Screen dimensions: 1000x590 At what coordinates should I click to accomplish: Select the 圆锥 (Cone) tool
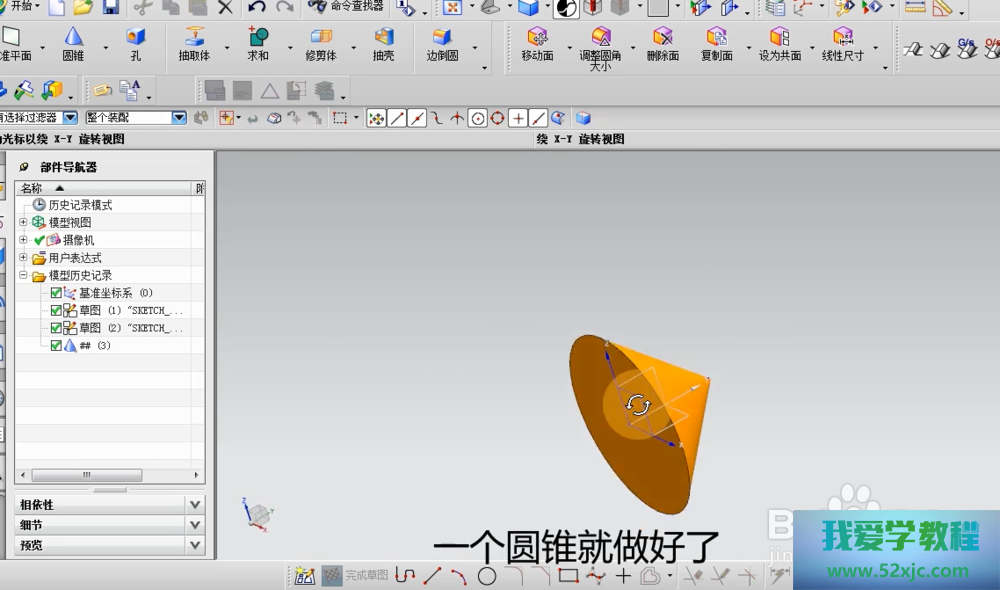click(74, 42)
